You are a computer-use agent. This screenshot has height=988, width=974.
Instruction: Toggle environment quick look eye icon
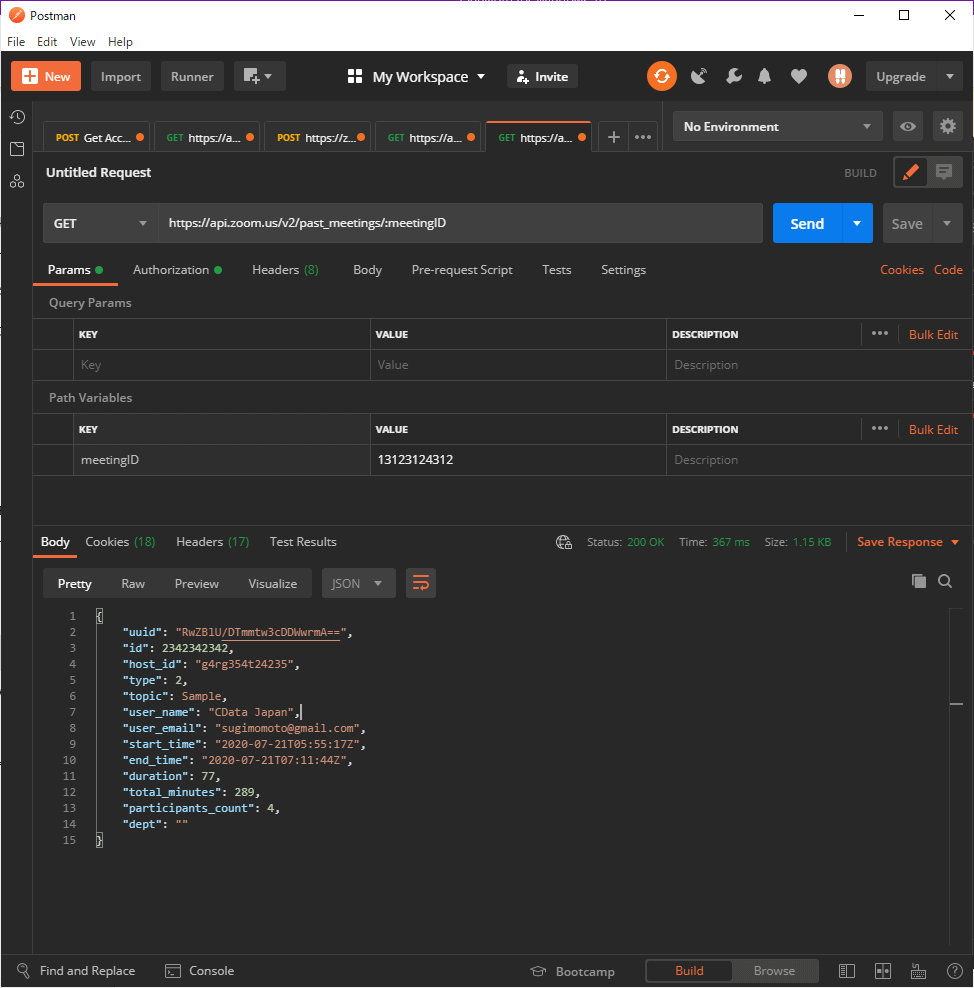[908, 127]
